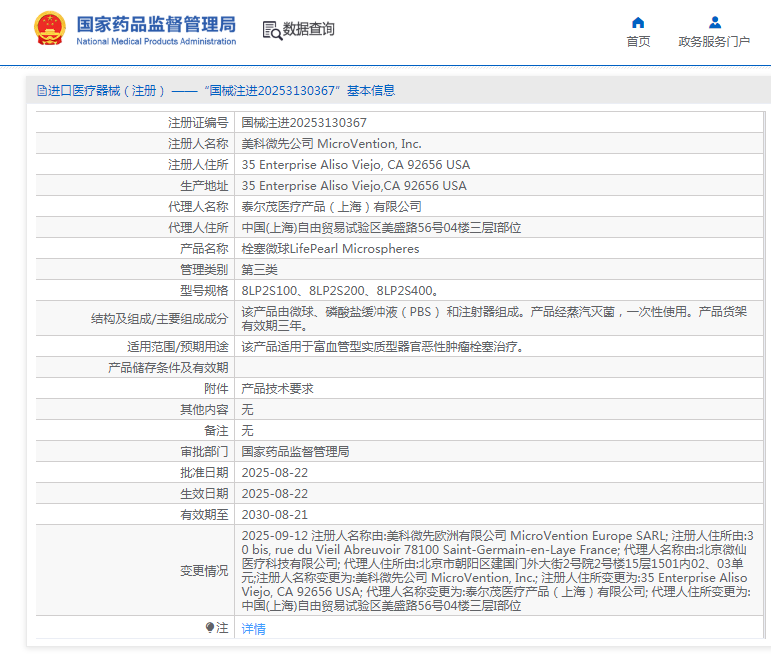Click the lightbulb icon beside 注

(x=210, y=628)
